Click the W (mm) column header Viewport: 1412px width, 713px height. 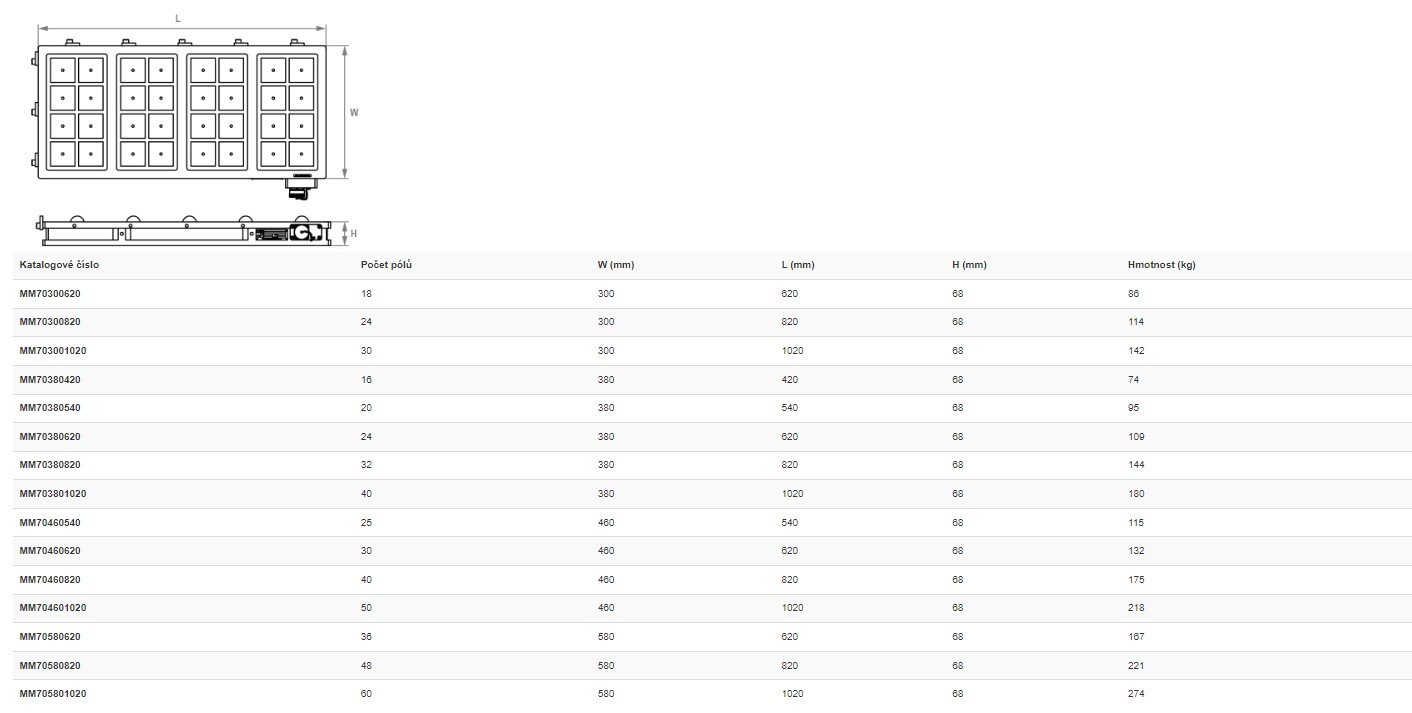tap(616, 265)
